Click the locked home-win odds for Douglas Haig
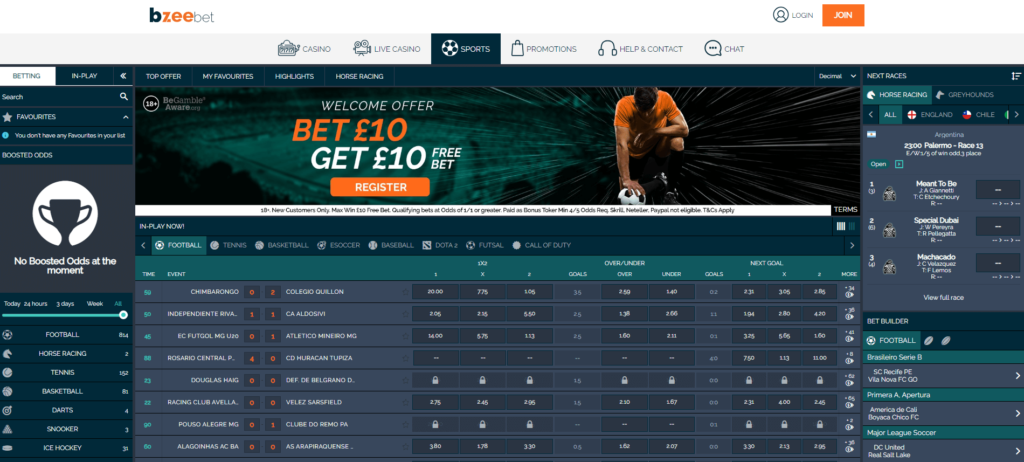1024x462 pixels. point(436,380)
